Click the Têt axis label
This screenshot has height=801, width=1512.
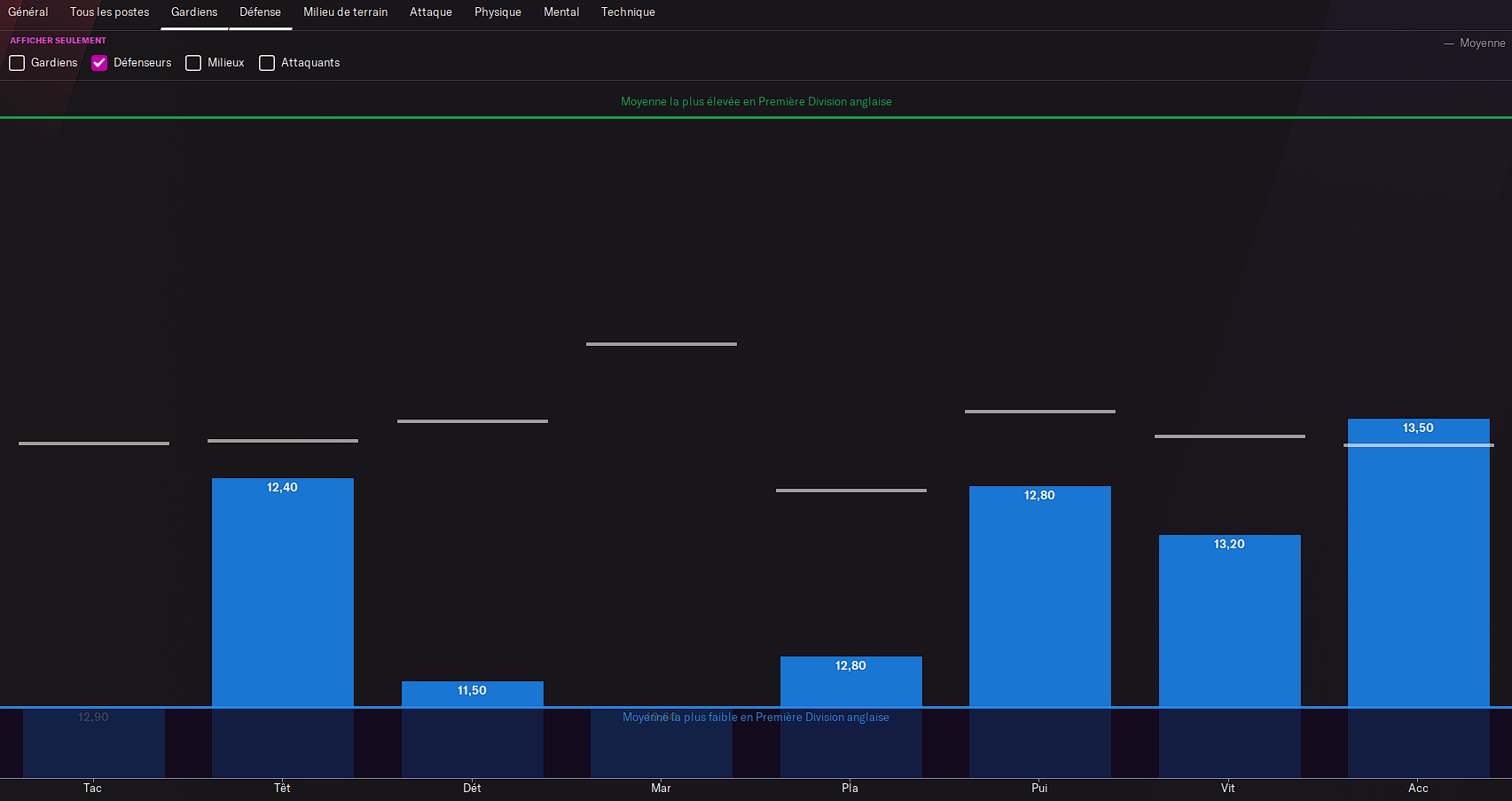283,788
